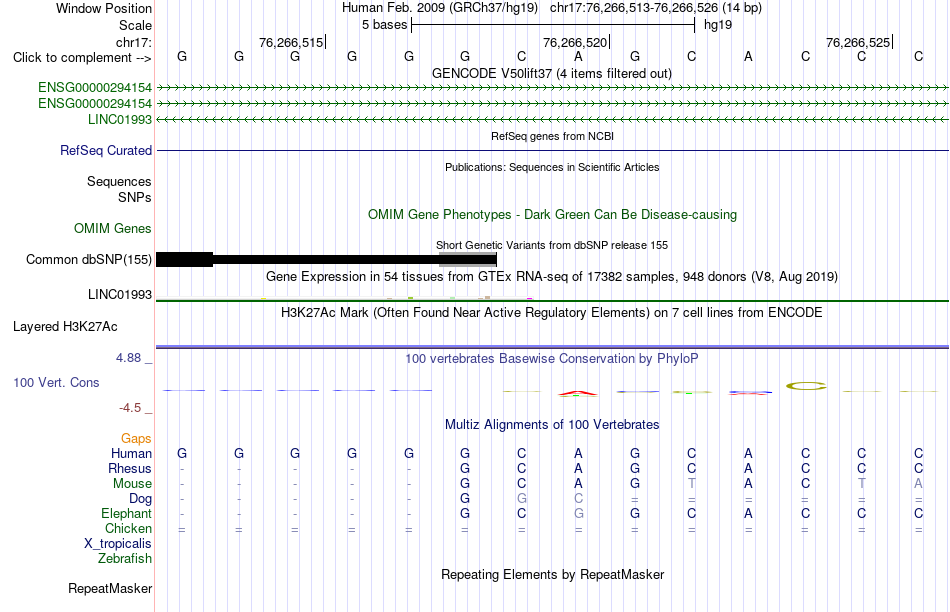Click the tall yellow C in PhyloP logo
The image size is (950, 612).
[x=806, y=385]
